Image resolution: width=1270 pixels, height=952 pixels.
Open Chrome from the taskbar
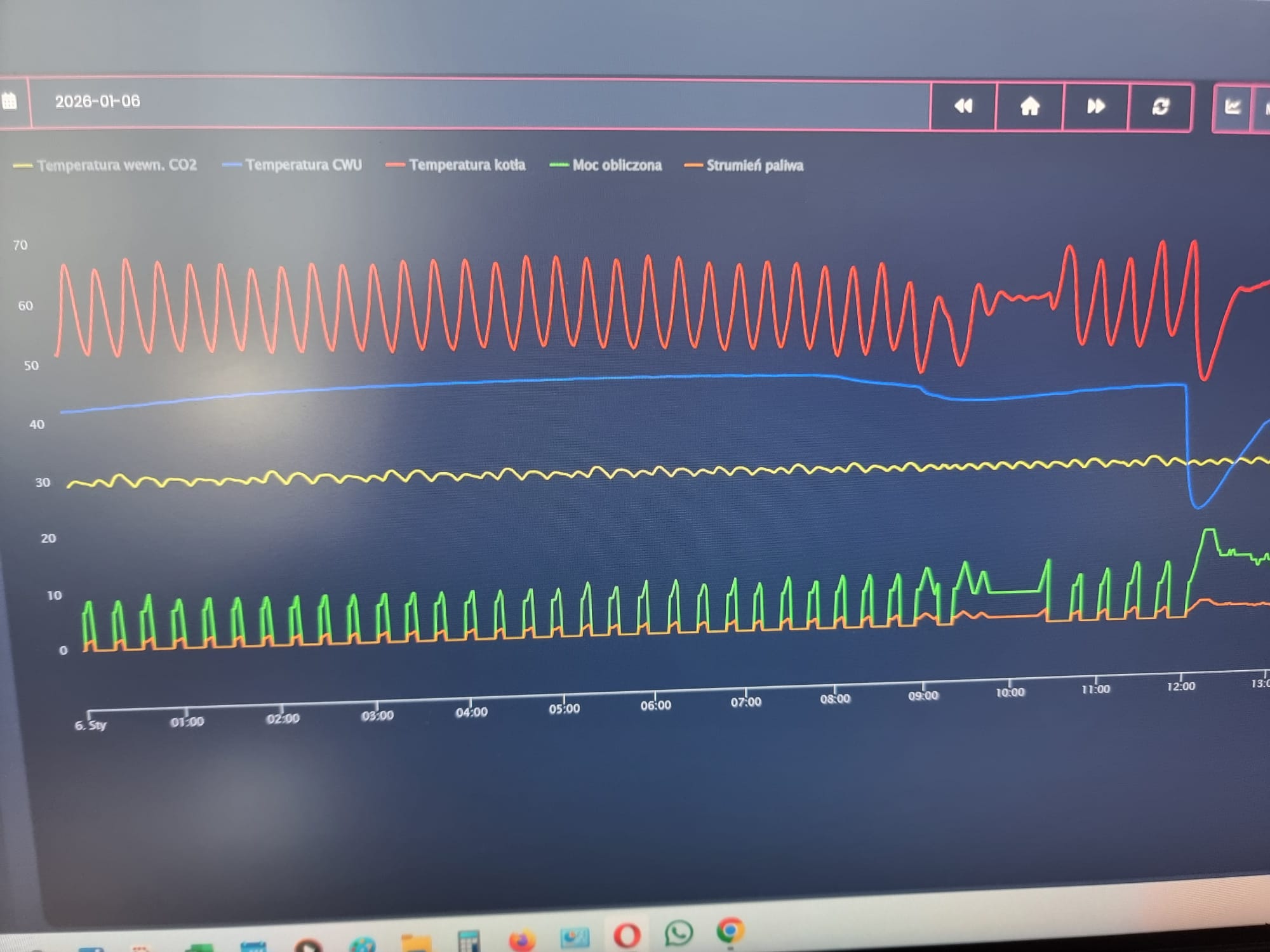(x=730, y=932)
